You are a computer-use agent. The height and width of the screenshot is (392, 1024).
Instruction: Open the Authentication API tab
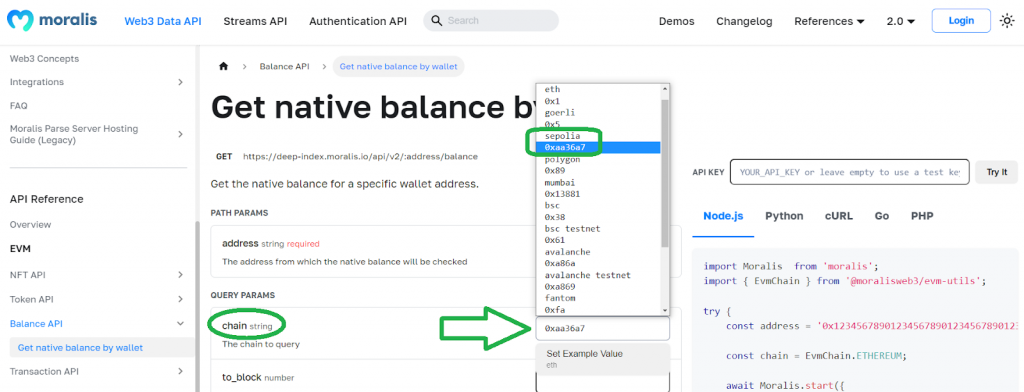click(358, 21)
